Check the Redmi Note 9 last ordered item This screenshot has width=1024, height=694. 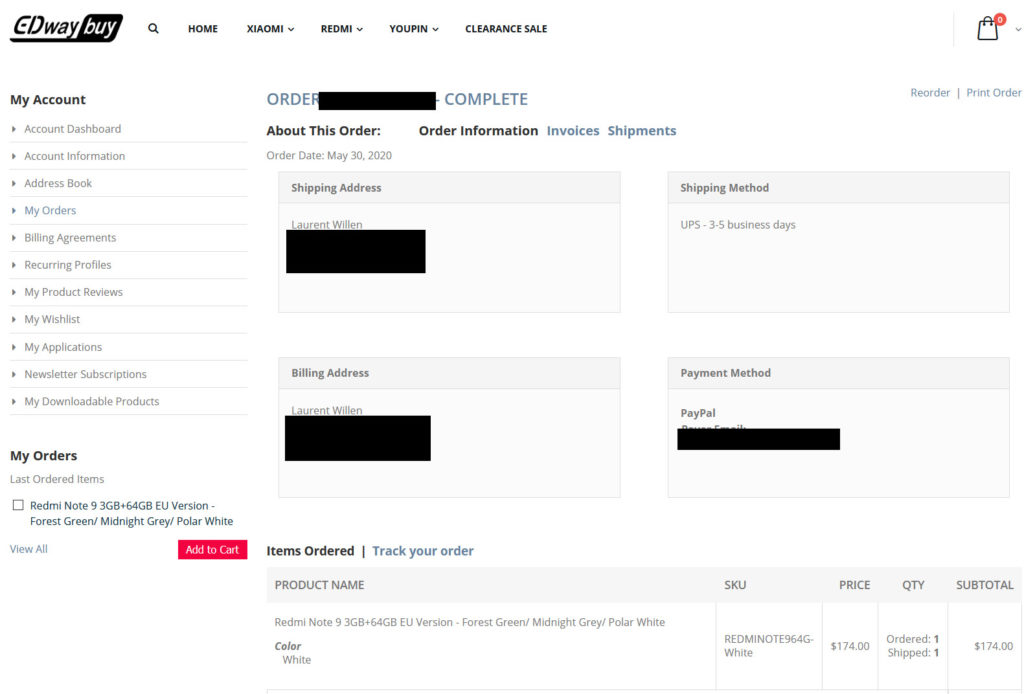point(17,505)
